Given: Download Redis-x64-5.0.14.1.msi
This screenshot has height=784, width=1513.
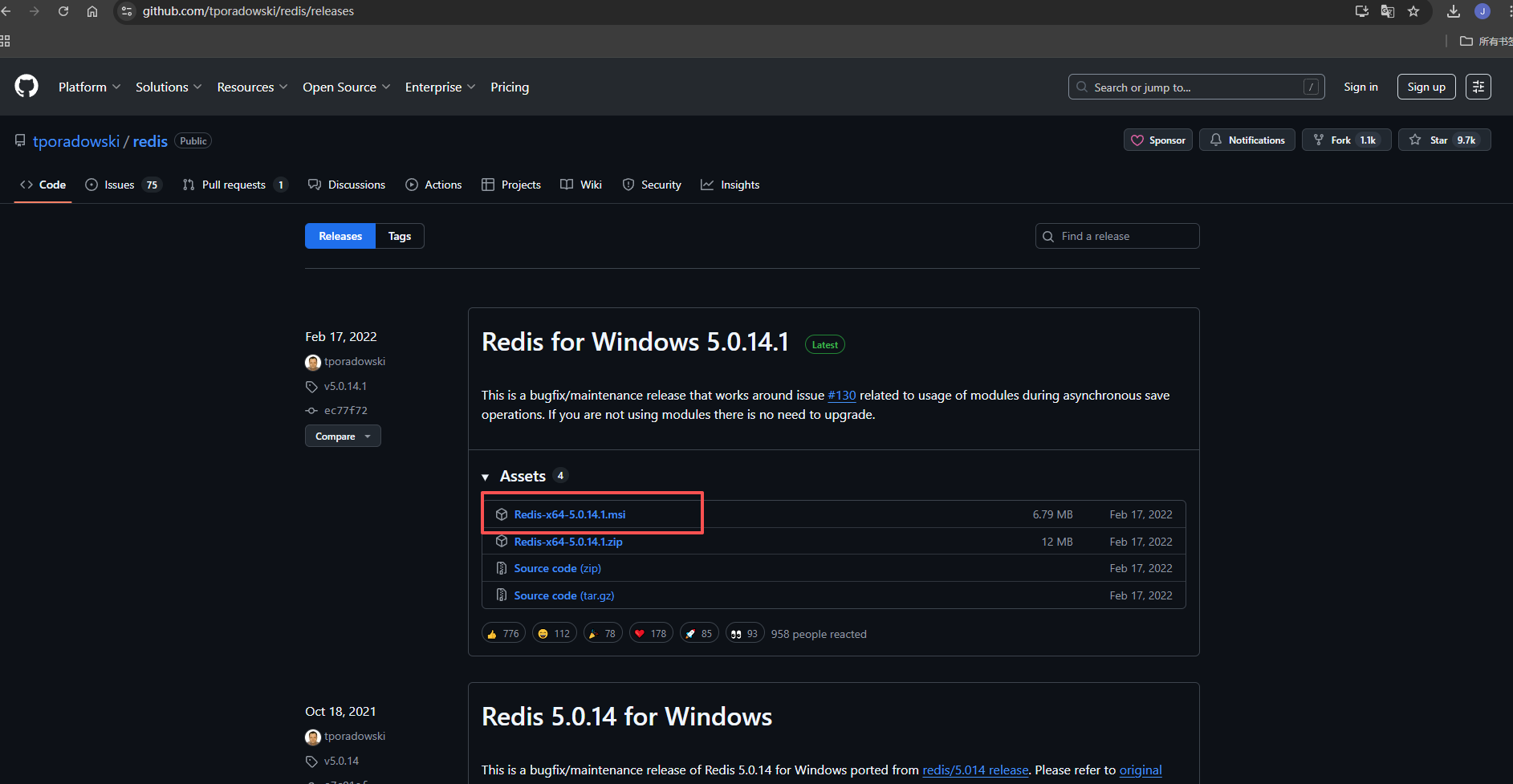Looking at the screenshot, I should (x=570, y=514).
